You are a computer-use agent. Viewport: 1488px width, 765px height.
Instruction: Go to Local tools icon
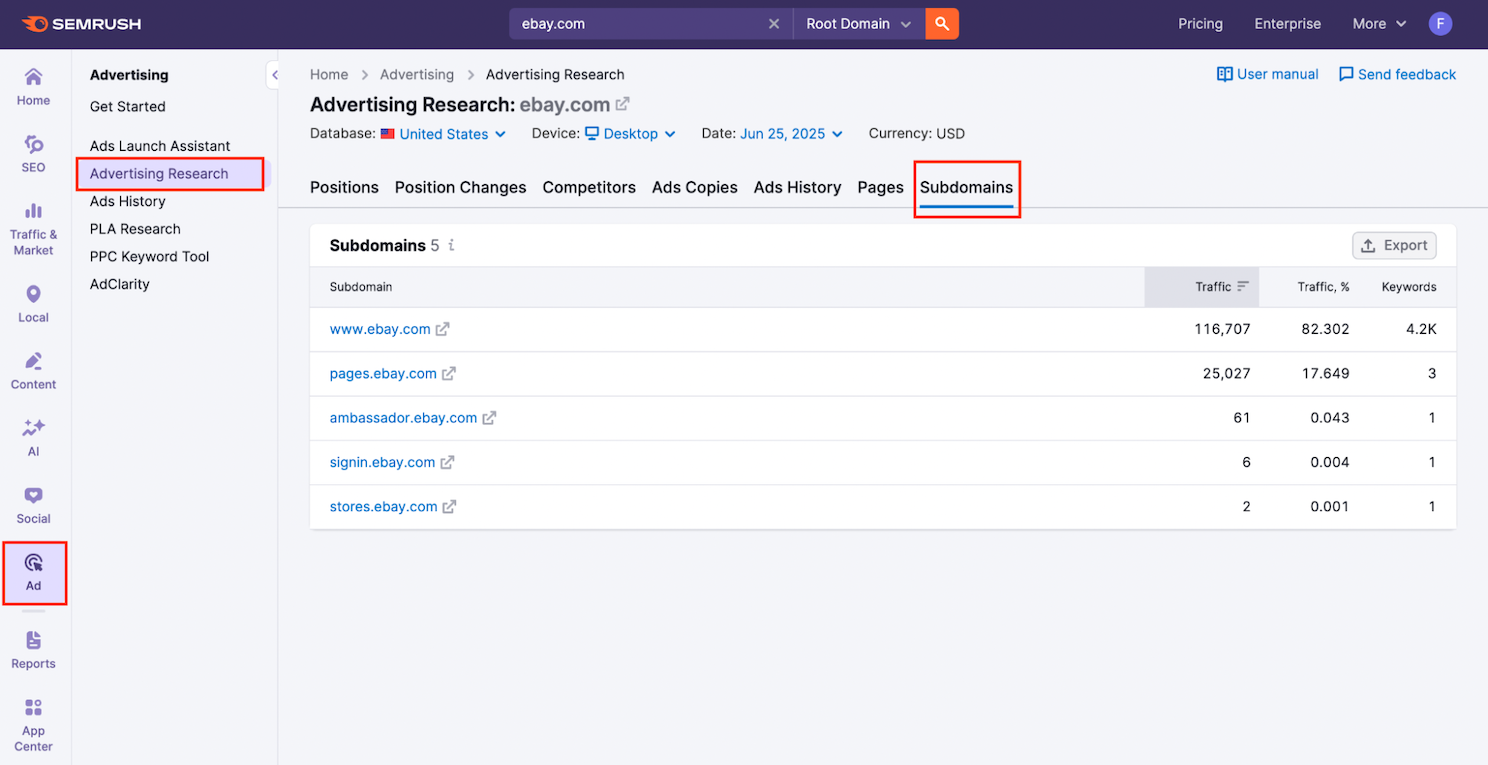(33, 304)
